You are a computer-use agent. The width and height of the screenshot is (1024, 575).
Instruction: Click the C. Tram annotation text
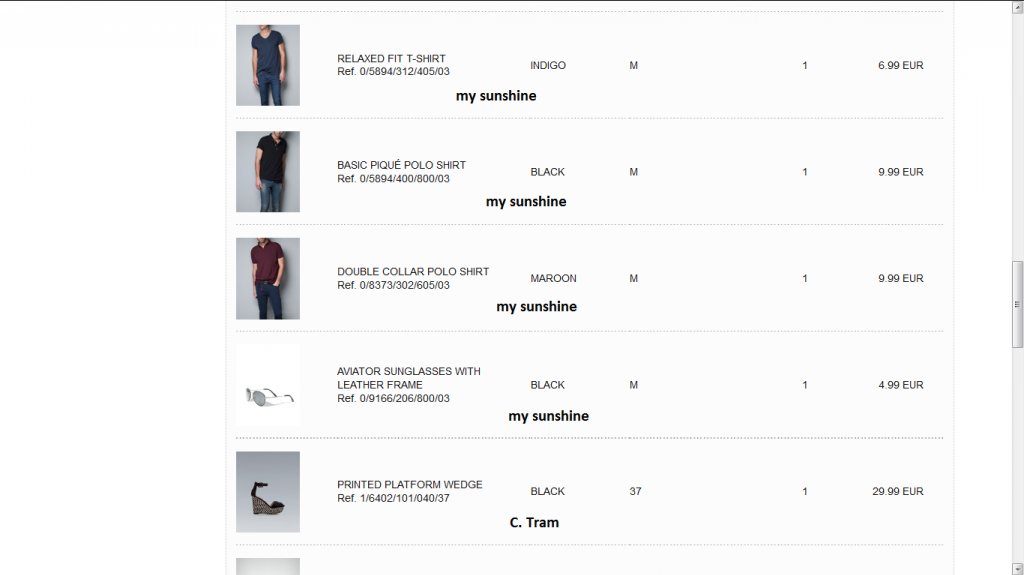534,522
